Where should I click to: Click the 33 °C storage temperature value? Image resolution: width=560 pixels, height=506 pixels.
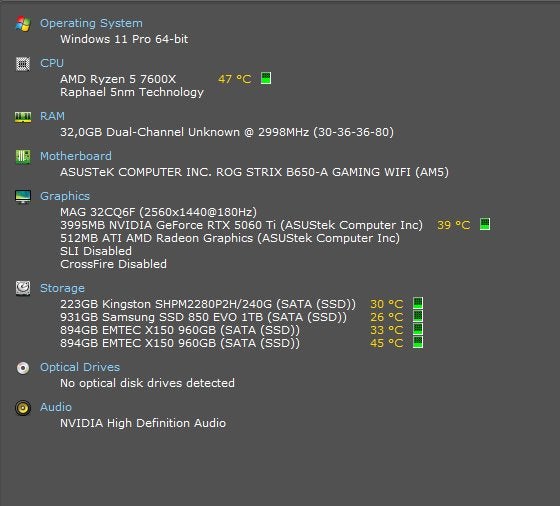point(386,330)
